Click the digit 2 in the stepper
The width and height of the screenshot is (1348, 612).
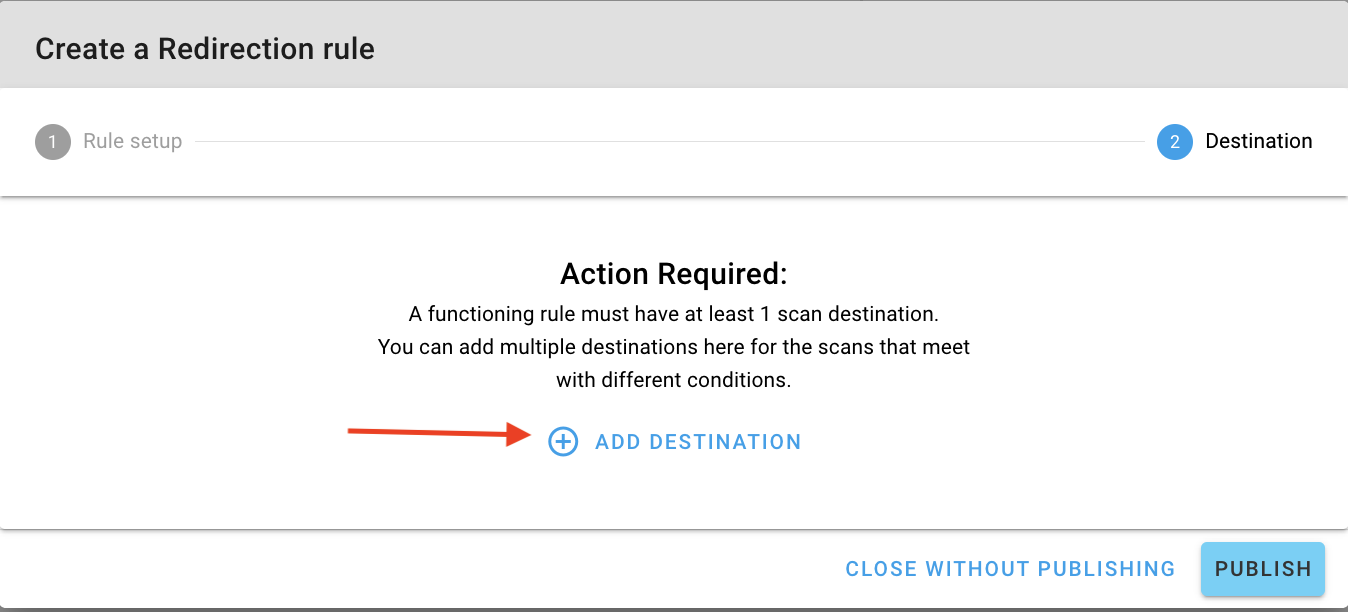[1174, 142]
